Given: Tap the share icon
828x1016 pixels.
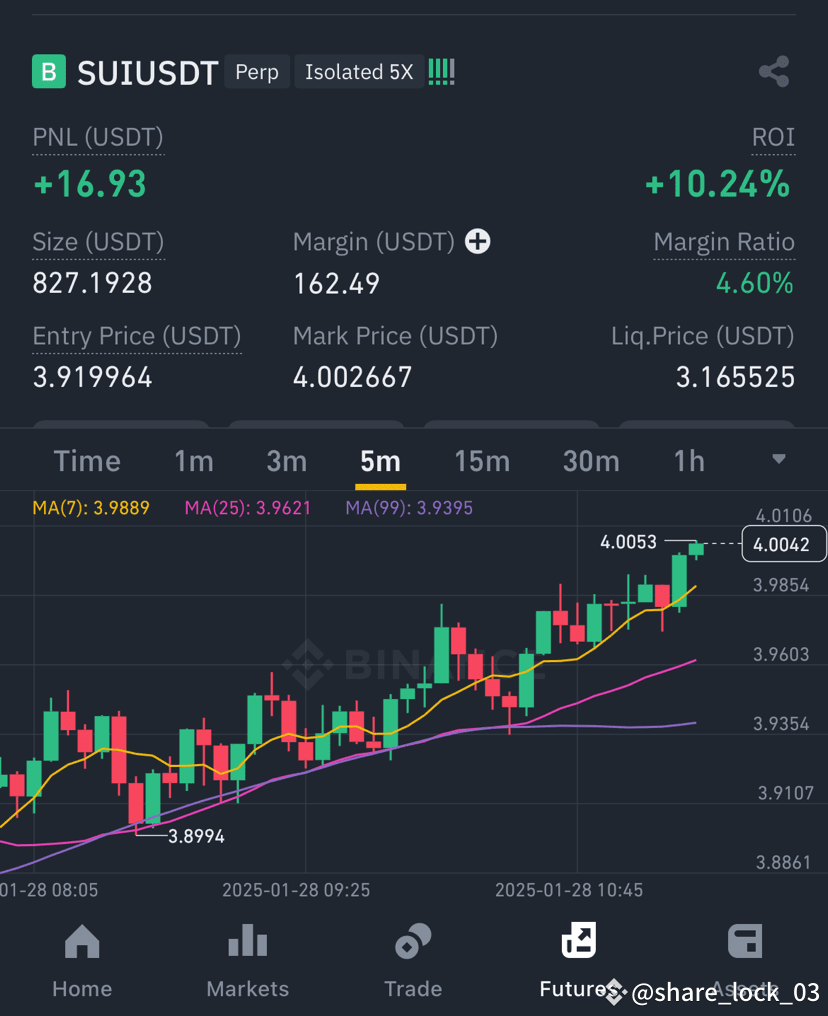Looking at the screenshot, I should point(773,71).
